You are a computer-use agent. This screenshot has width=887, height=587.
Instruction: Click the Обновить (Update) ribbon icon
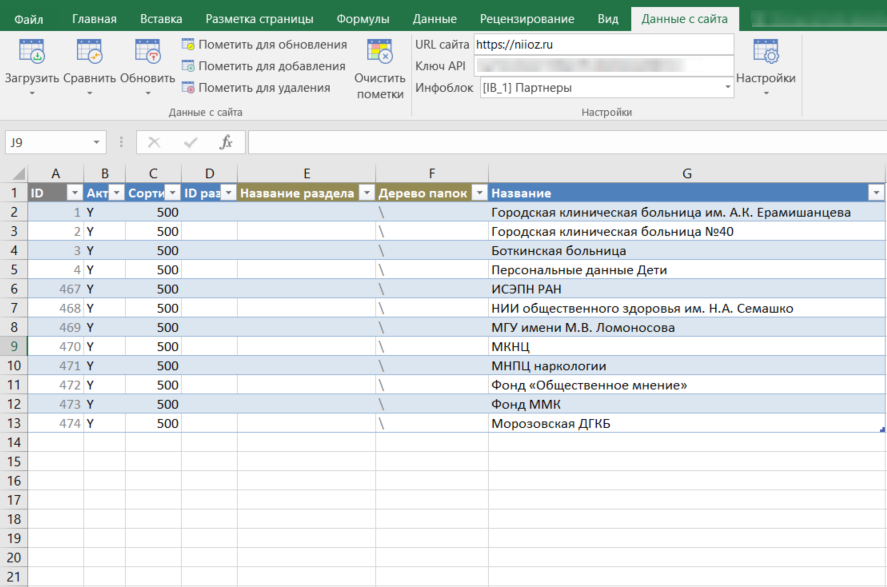(147, 52)
